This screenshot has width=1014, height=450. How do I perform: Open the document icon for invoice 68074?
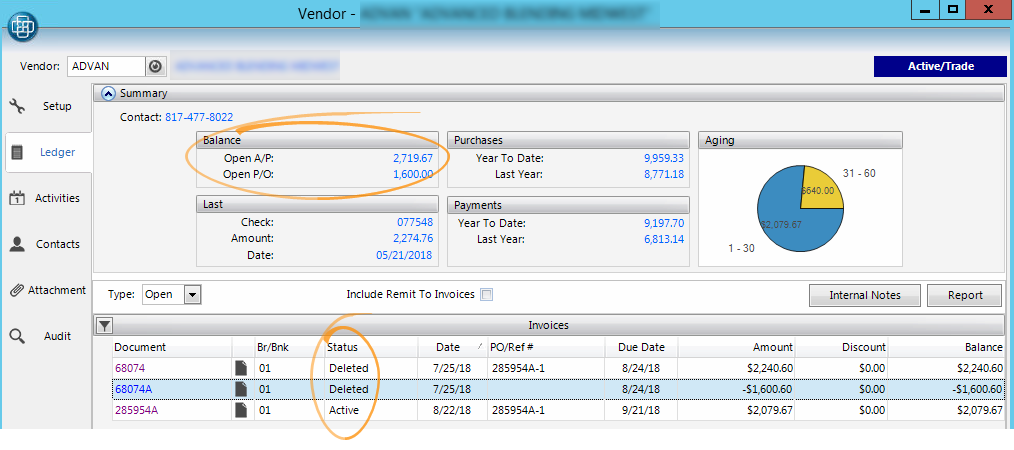coord(240,368)
